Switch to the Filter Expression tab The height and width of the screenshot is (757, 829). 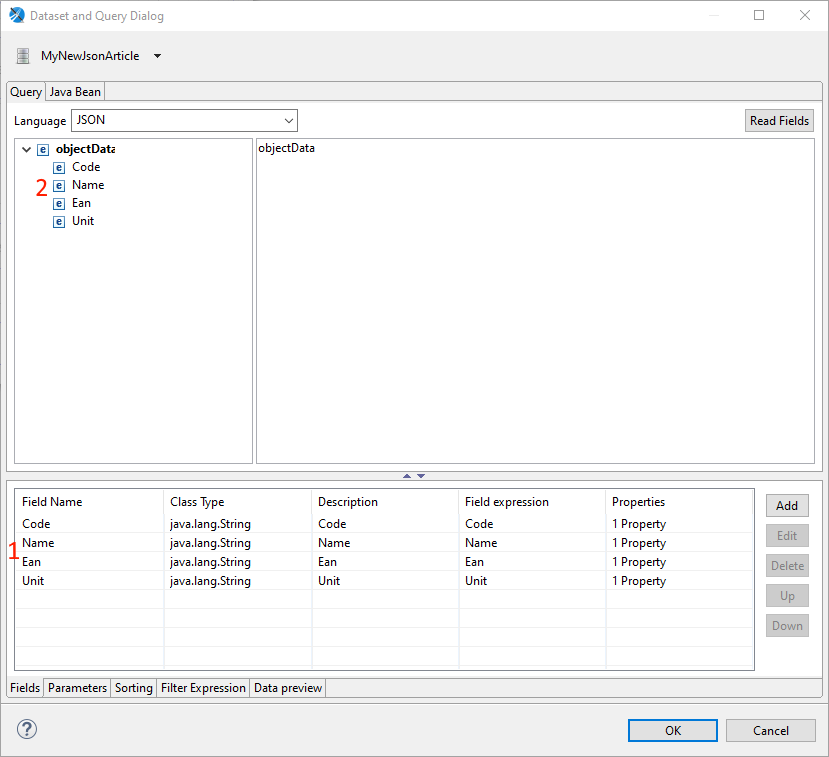tap(203, 688)
